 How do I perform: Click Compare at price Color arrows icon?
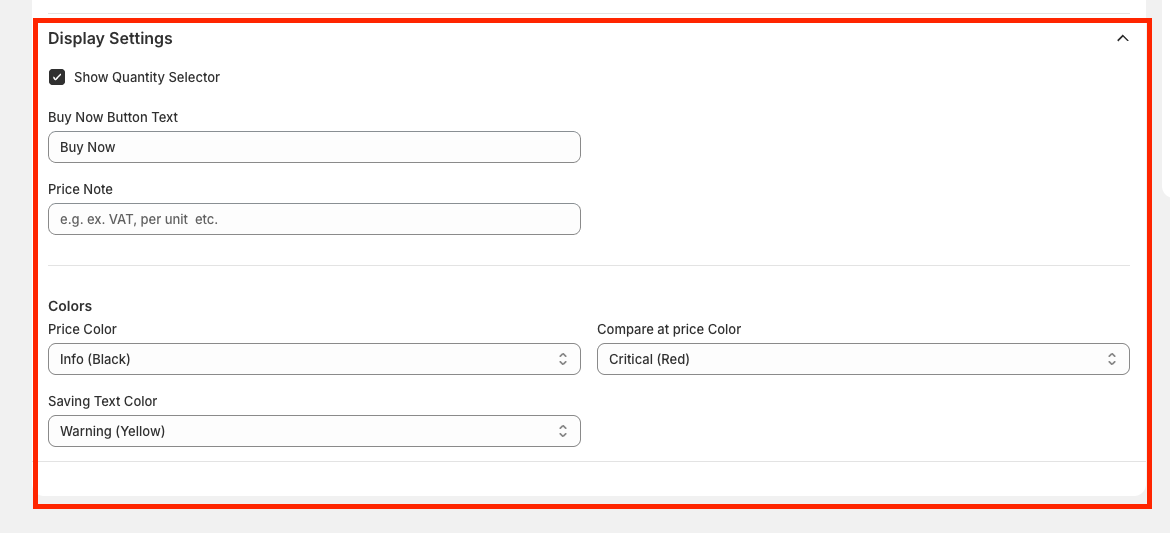[1112, 359]
